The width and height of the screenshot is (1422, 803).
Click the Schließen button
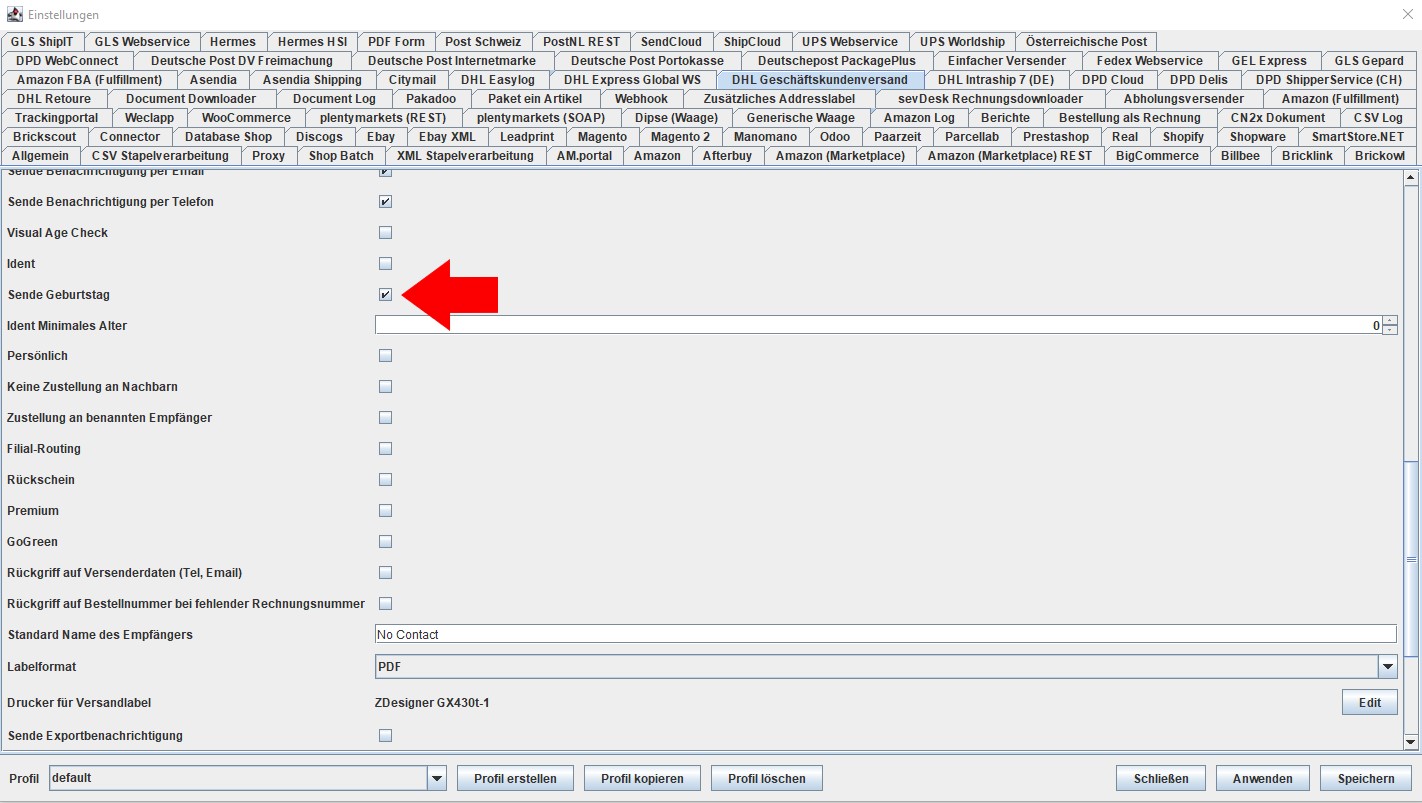[x=1161, y=779]
